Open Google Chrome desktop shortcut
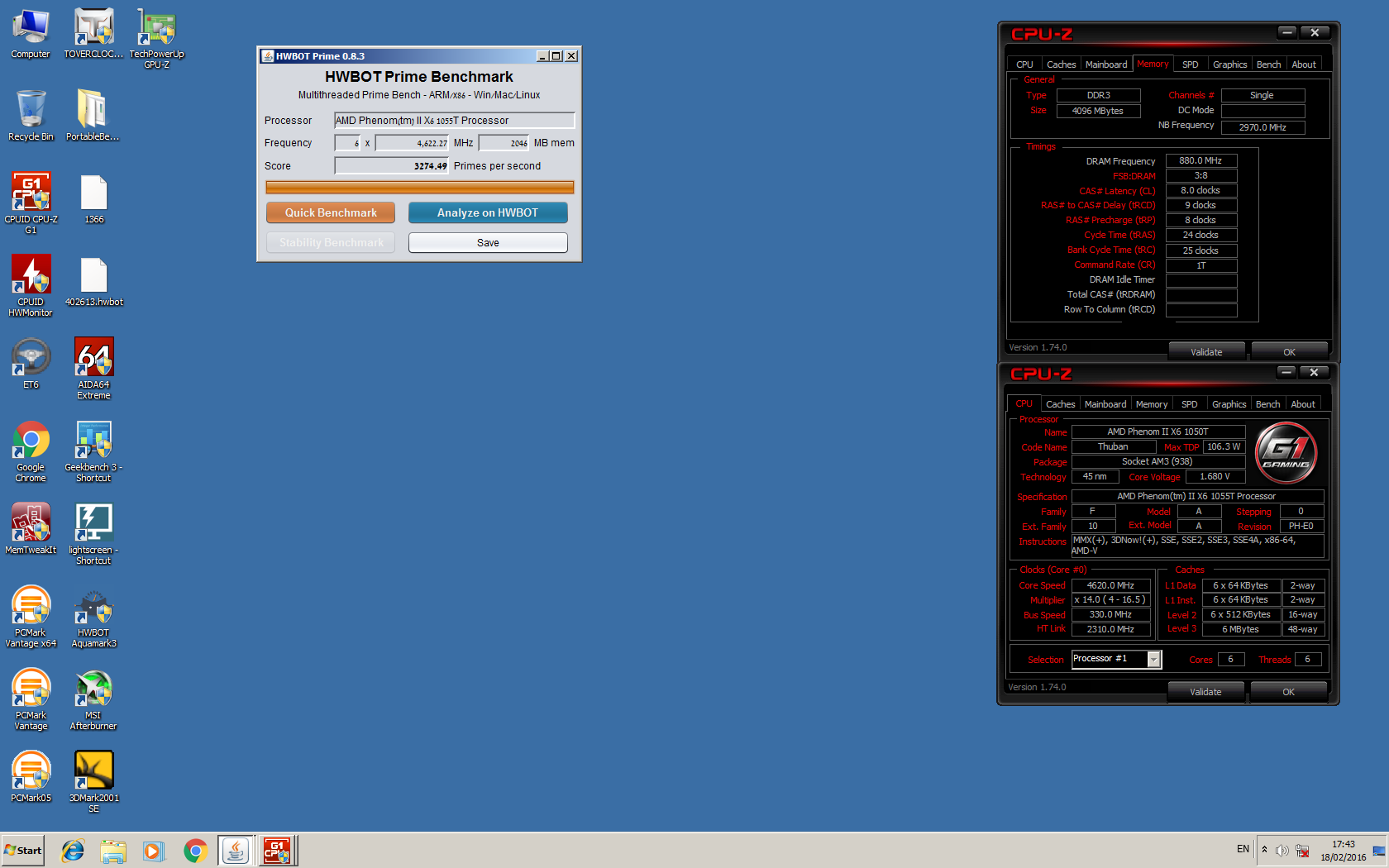Viewport: 1389px width, 868px height. click(31, 451)
